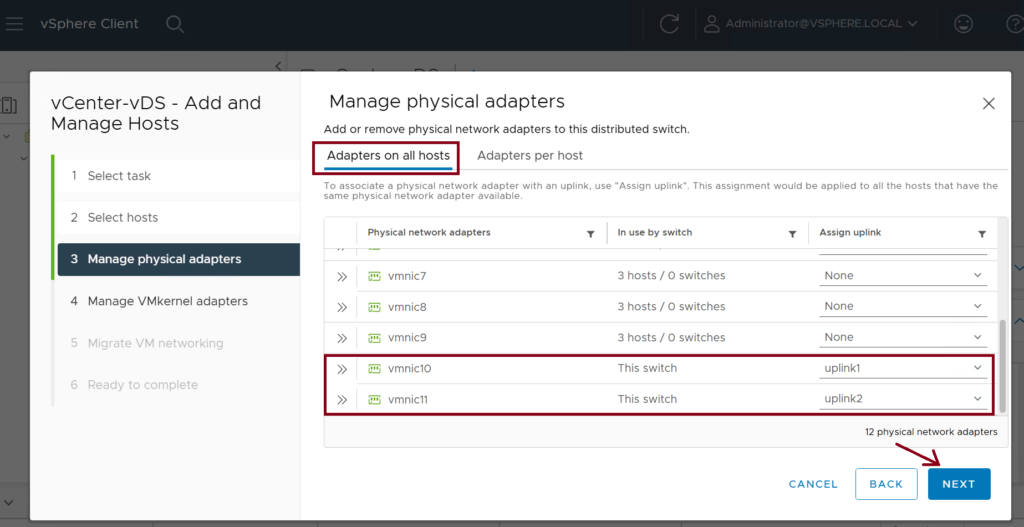This screenshot has width=1024, height=527.
Task: Click the NEXT button
Action: pyautogui.click(x=959, y=484)
